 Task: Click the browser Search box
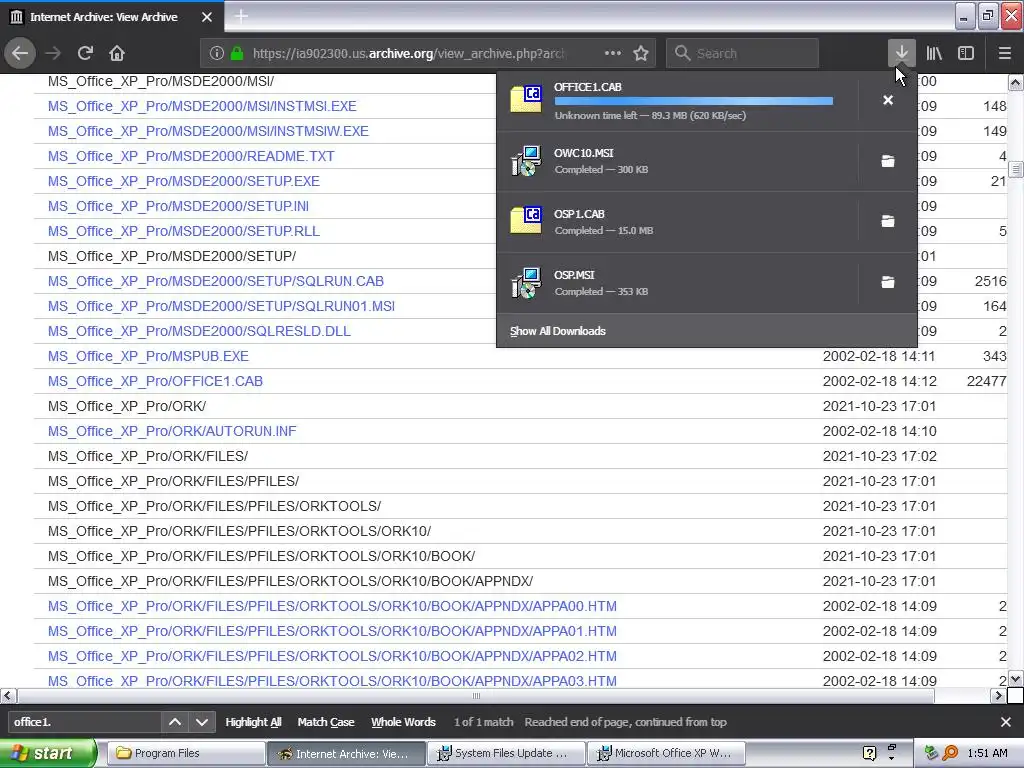point(742,54)
